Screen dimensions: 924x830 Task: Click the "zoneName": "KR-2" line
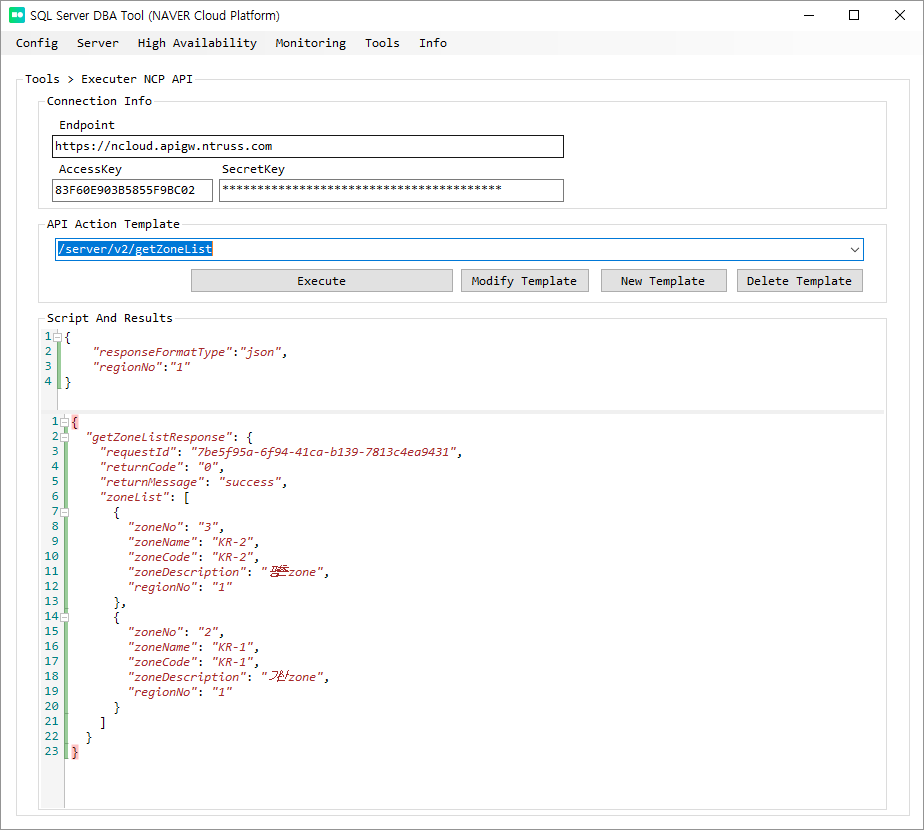tap(193, 542)
